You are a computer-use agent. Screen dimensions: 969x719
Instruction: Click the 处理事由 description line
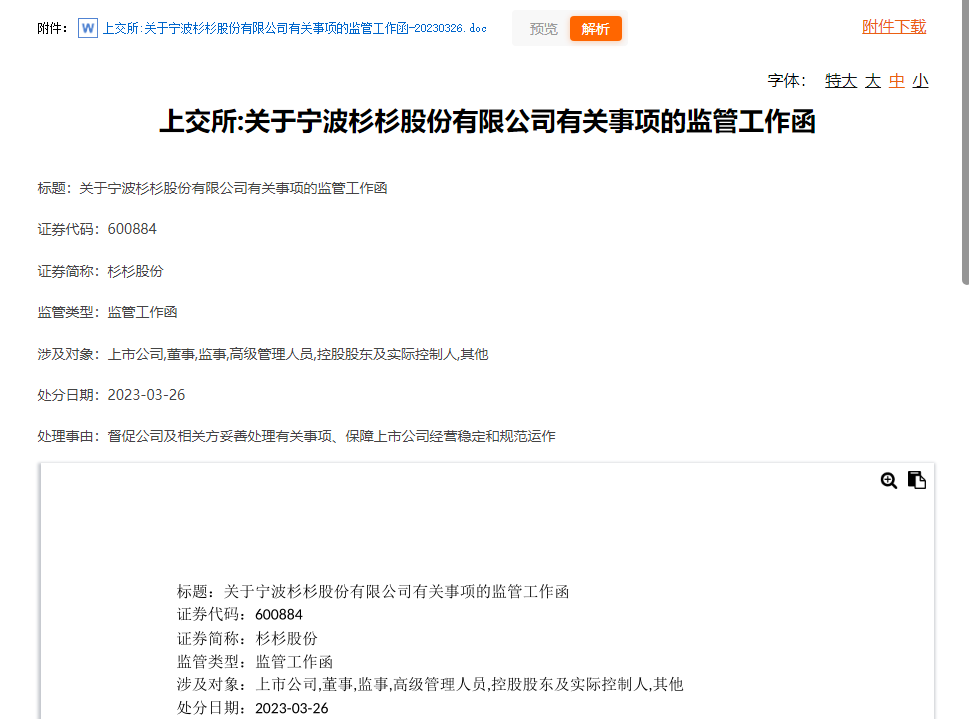click(x=296, y=436)
